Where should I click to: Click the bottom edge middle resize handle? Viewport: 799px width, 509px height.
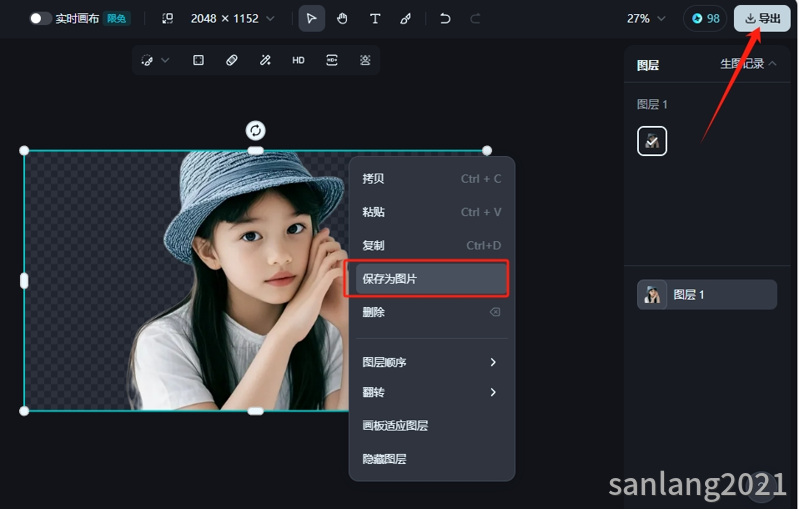tap(255, 411)
